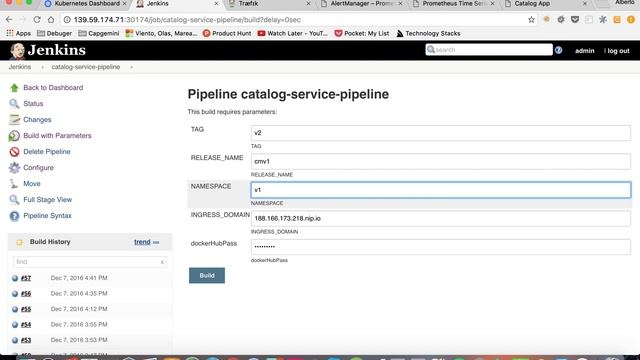
Task: Click status ball for build #55
Action: [x=15, y=309]
